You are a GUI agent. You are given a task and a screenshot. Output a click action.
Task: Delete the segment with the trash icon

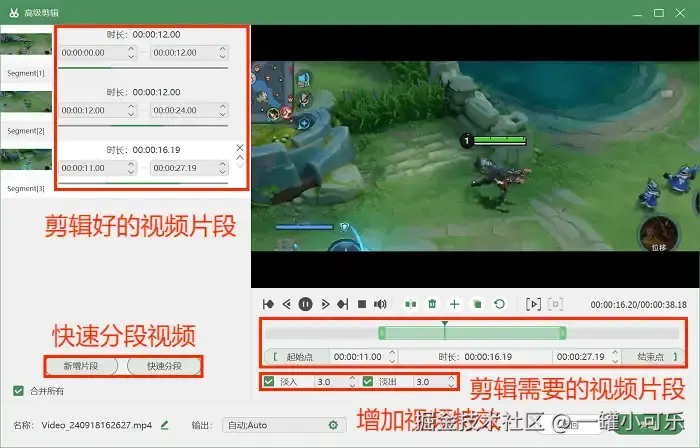[x=432, y=304]
